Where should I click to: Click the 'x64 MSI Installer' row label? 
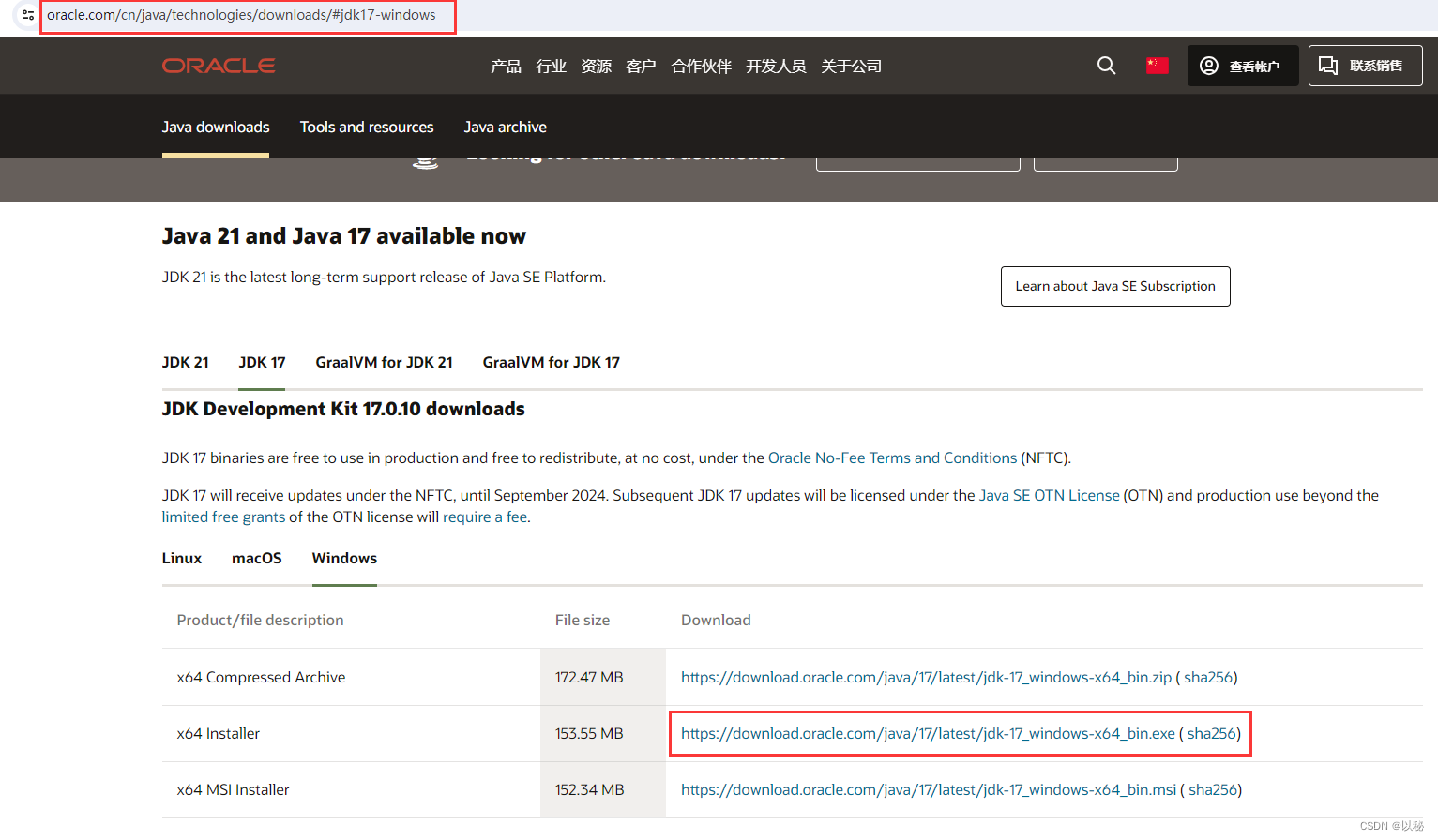[x=233, y=789]
